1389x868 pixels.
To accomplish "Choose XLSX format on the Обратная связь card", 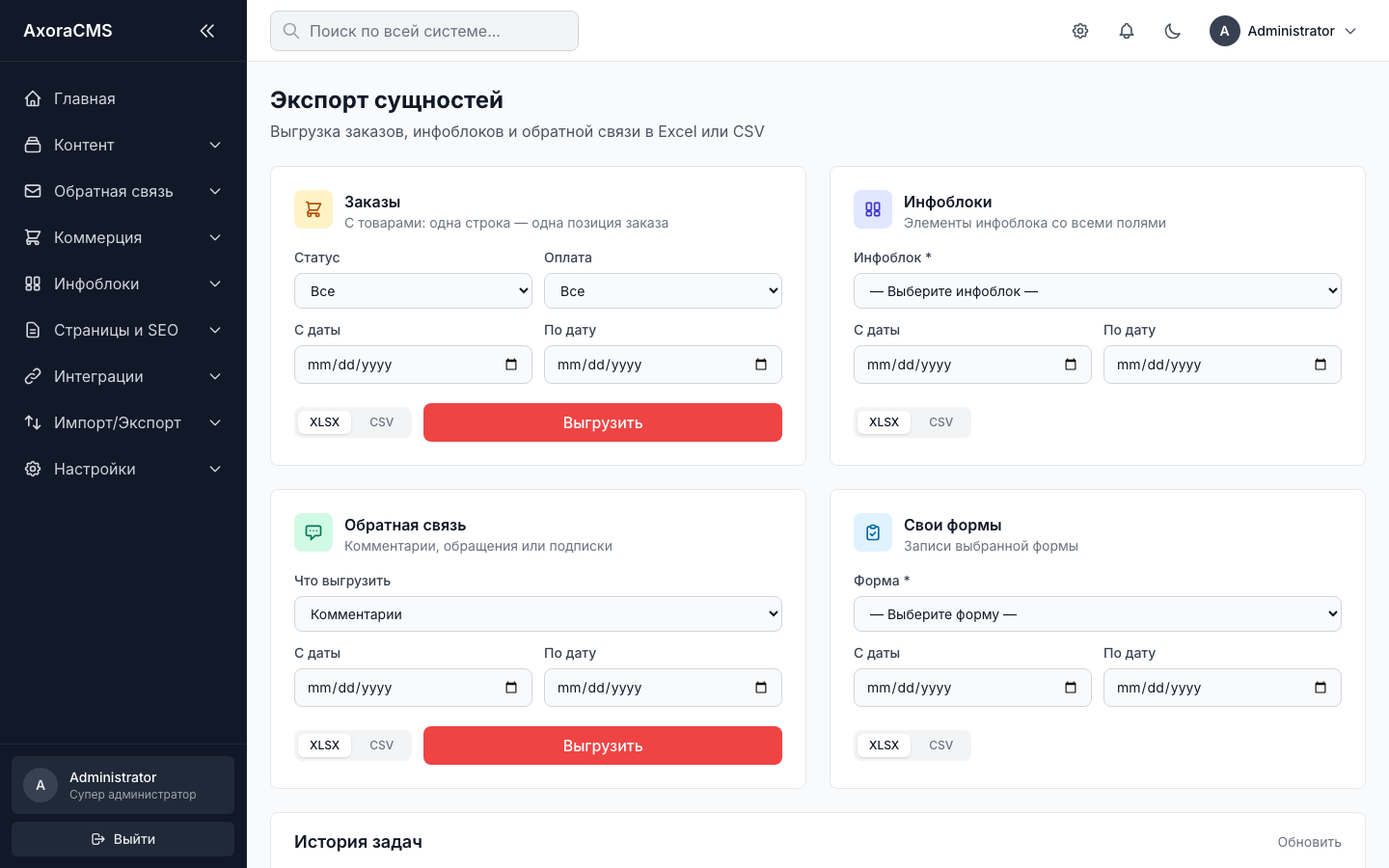I will click(325, 746).
